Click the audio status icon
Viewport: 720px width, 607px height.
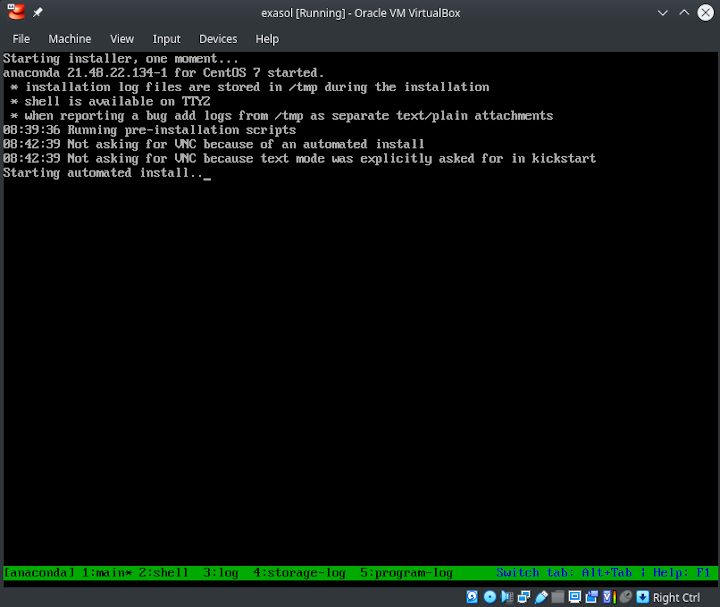click(507, 597)
